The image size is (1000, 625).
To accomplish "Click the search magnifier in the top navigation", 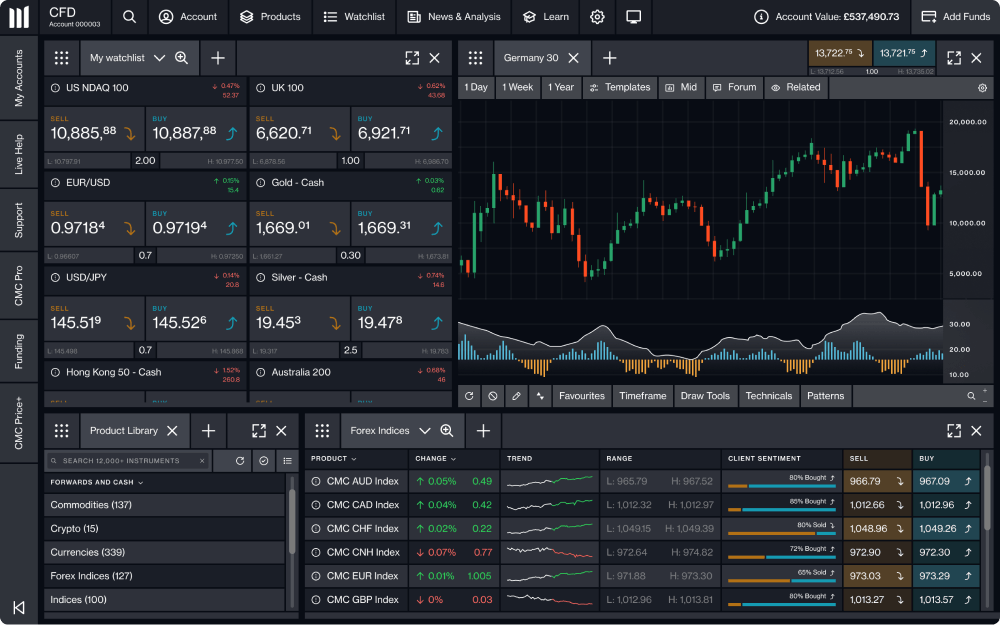I will point(129,17).
